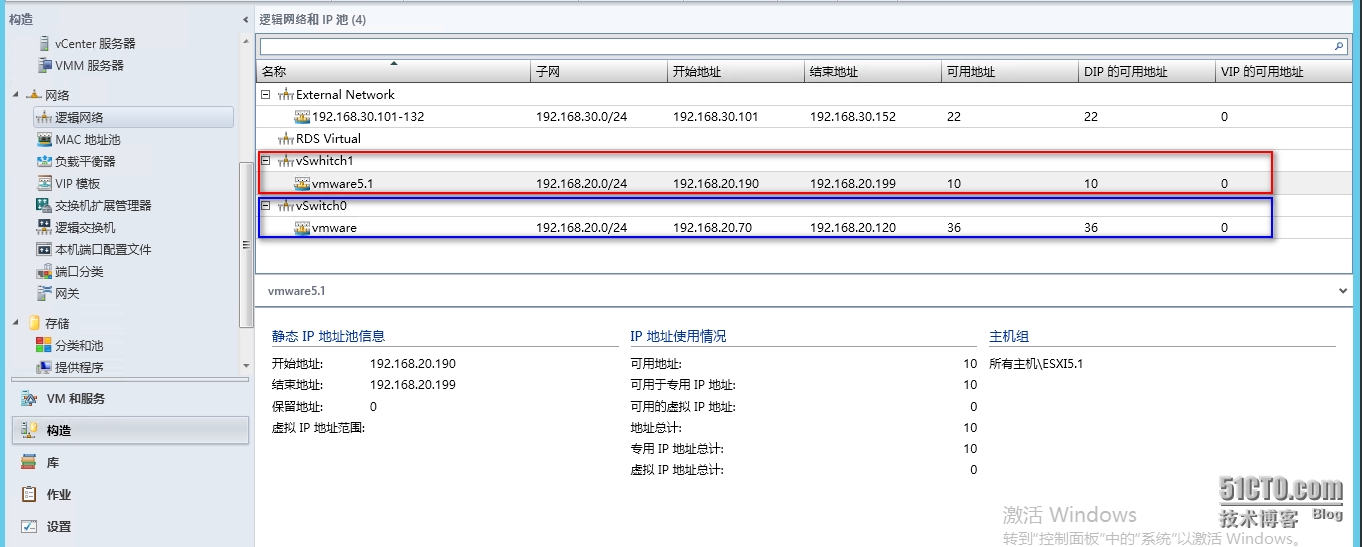Sort by 可用地址 column header
The height and width of the screenshot is (547, 1362).
point(1010,71)
